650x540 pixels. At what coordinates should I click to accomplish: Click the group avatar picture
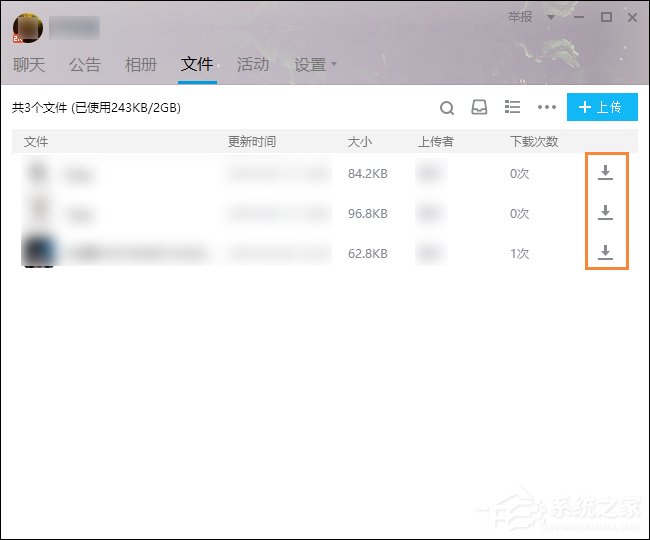(27, 28)
